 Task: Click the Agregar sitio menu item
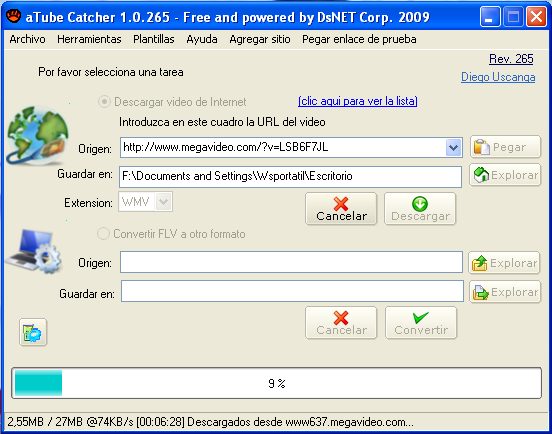[x=260, y=39]
